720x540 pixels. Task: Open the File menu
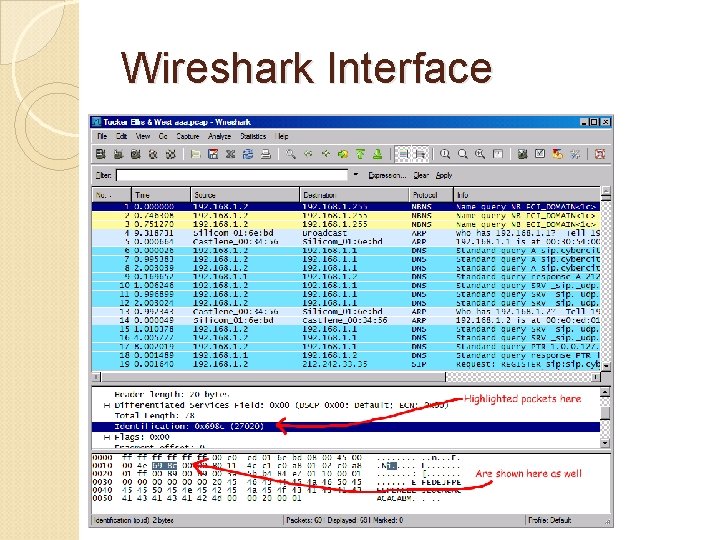(102, 136)
